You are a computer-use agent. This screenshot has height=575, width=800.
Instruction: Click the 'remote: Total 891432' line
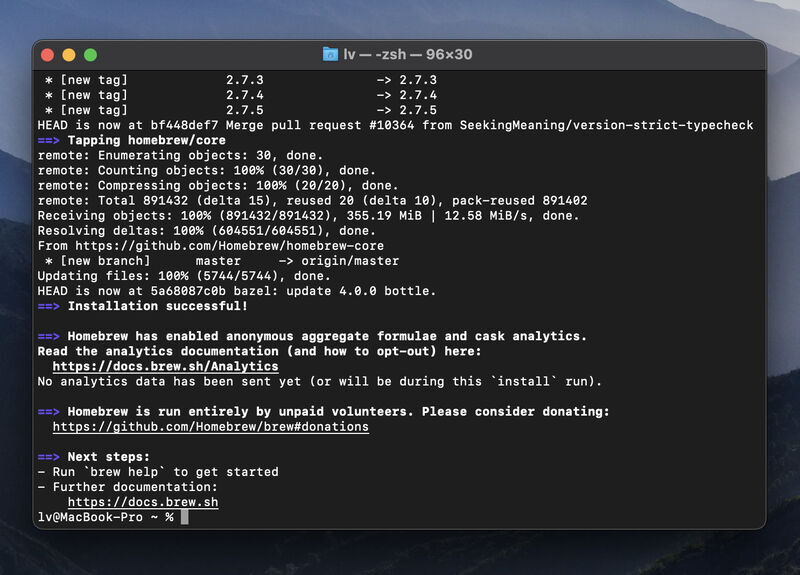[x=312, y=201]
